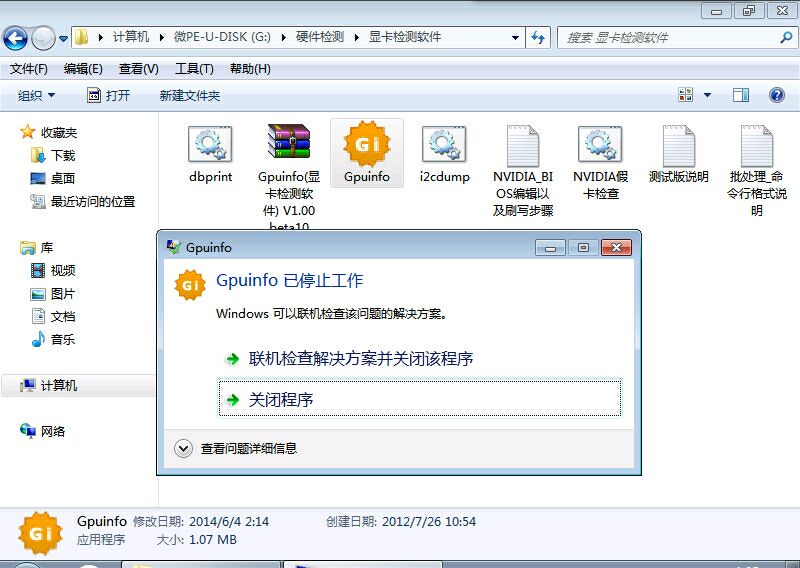Click the Gpuinfo icon in the details pane
The image size is (800, 568).
(x=41, y=533)
